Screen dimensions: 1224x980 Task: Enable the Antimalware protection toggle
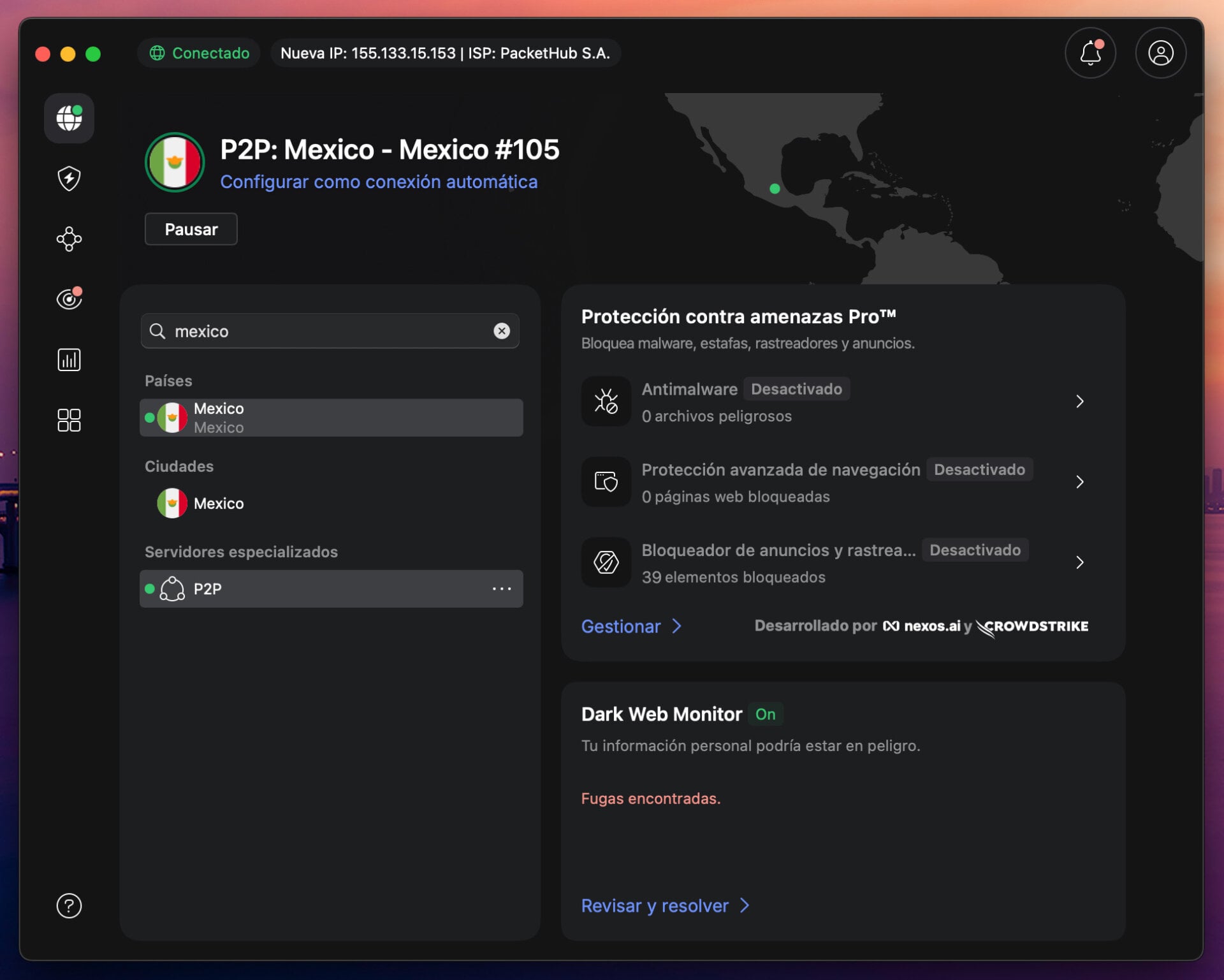(796, 389)
